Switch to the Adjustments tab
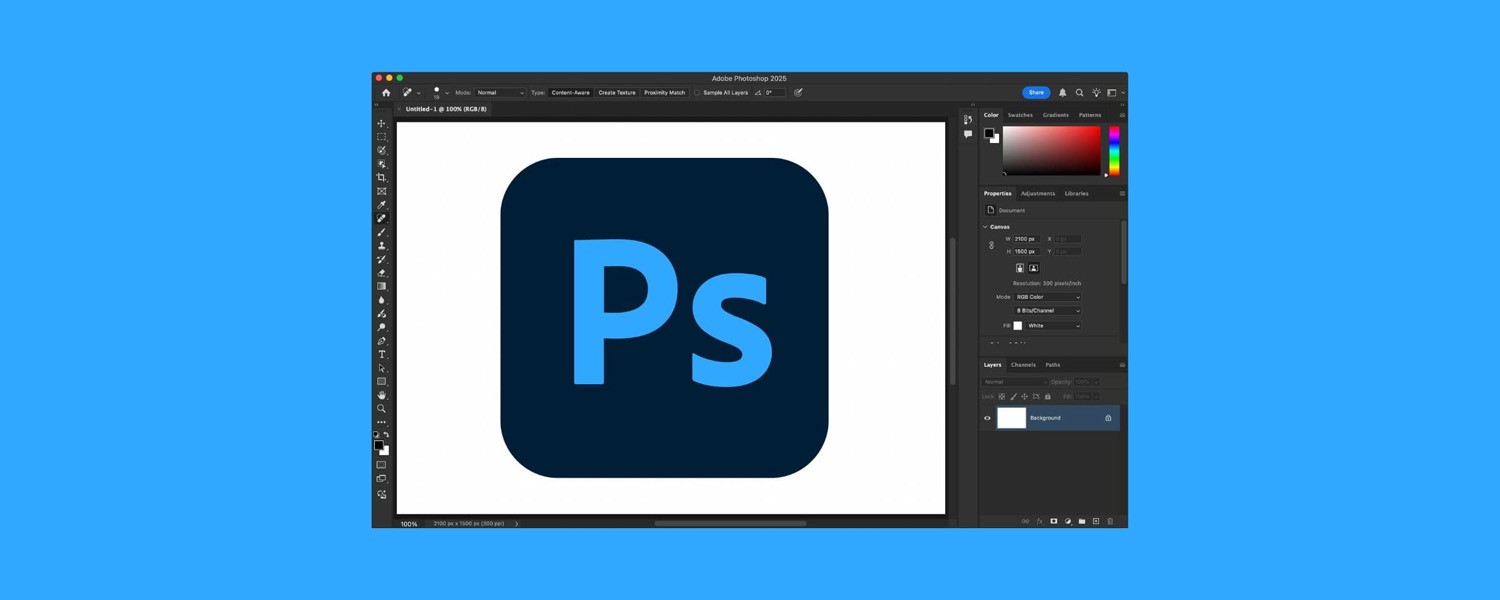Image resolution: width=1500 pixels, height=600 pixels. (x=1038, y=193)
